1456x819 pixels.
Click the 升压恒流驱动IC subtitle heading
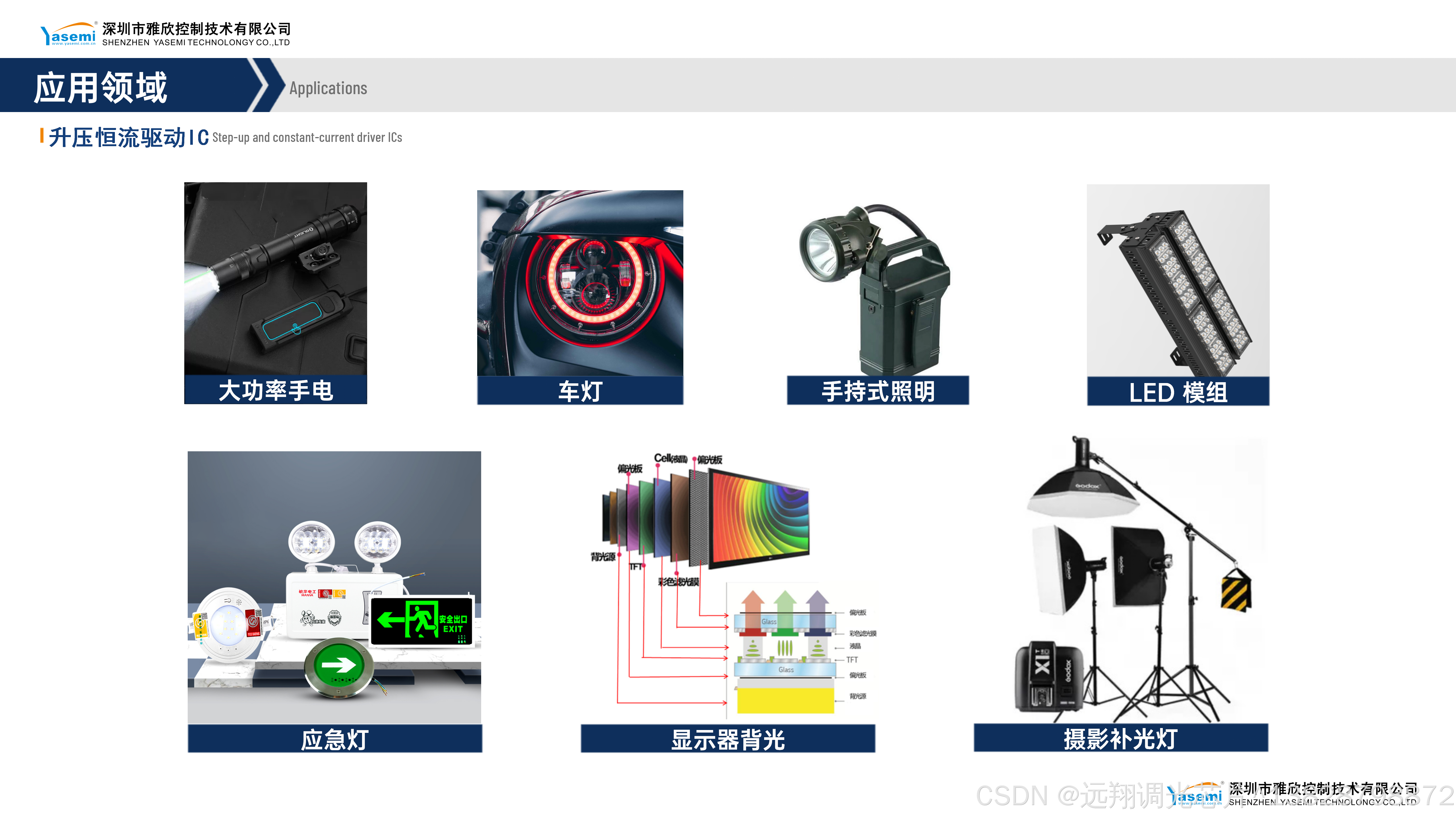pos(129,137)
